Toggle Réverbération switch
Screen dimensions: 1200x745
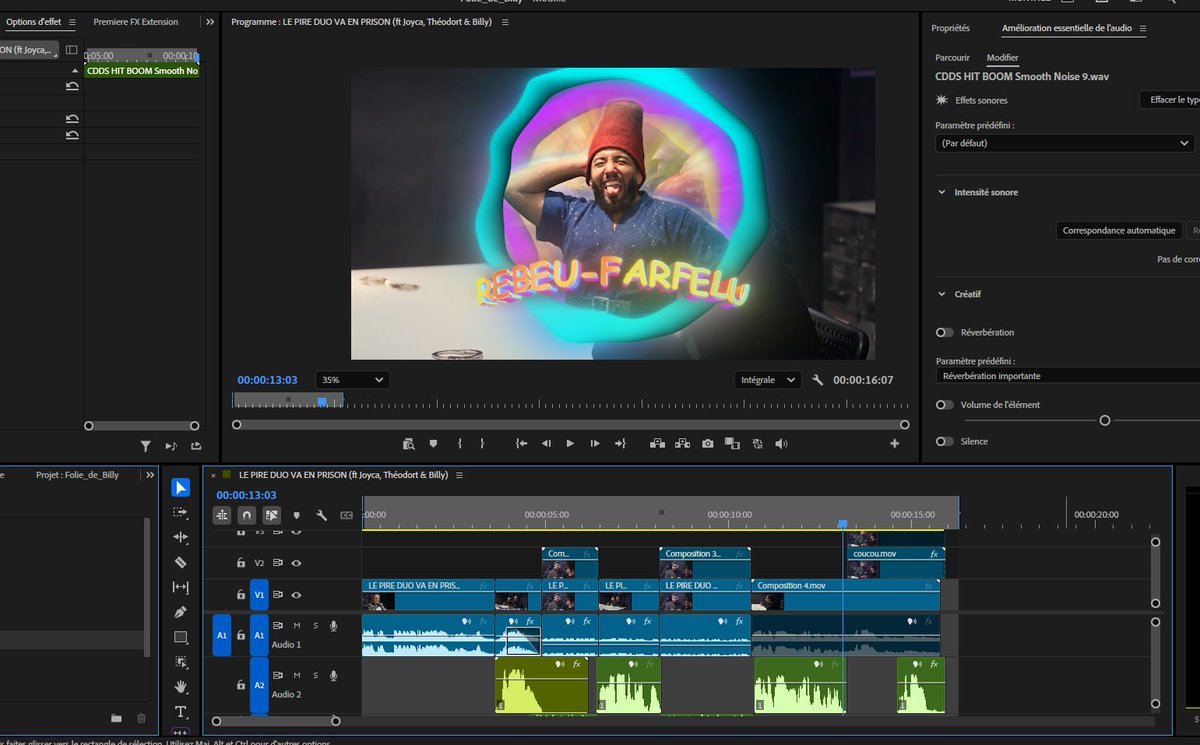(944, 332)
